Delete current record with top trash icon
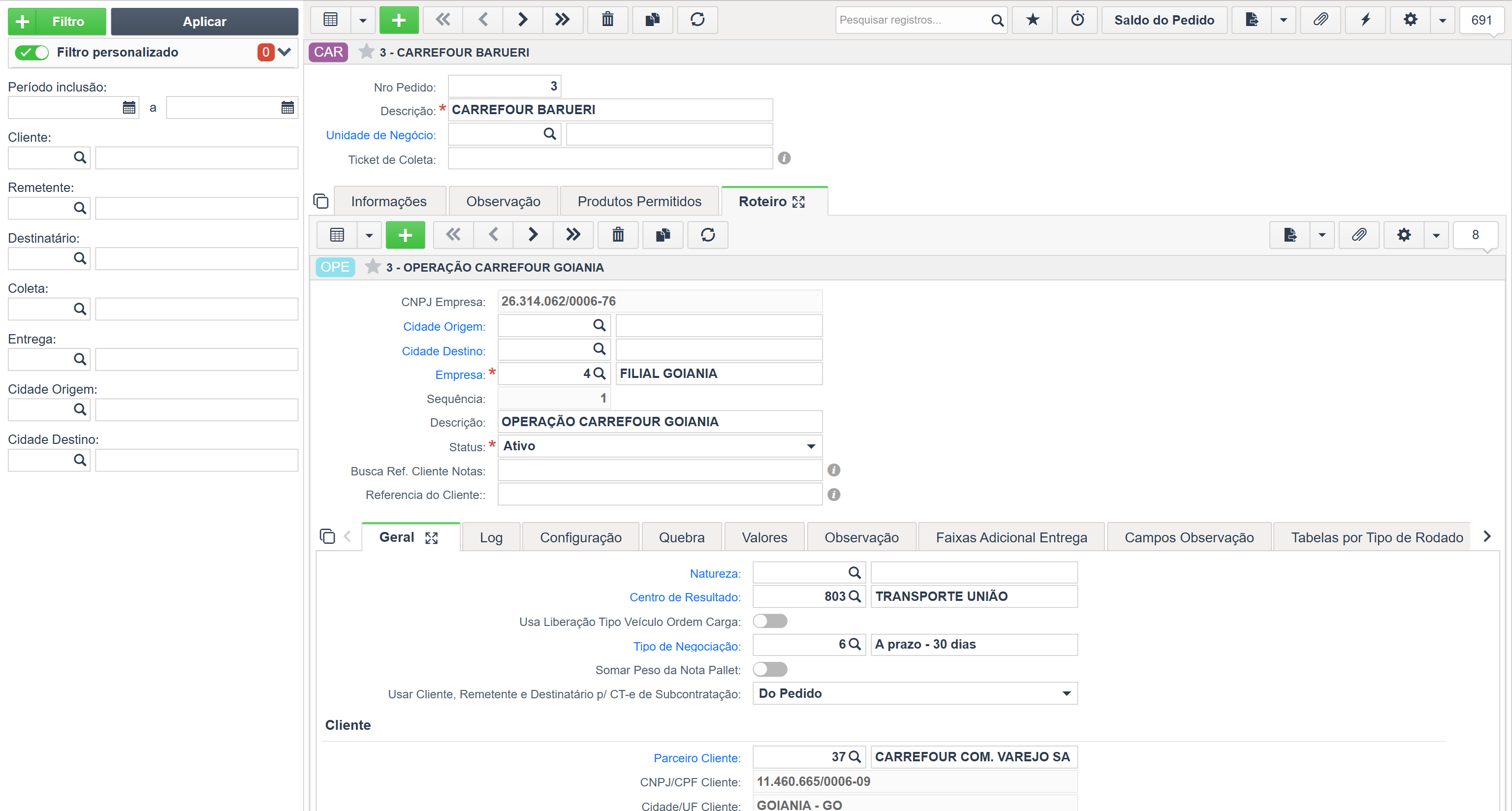 pyautogui.click(x=607, y=20)
